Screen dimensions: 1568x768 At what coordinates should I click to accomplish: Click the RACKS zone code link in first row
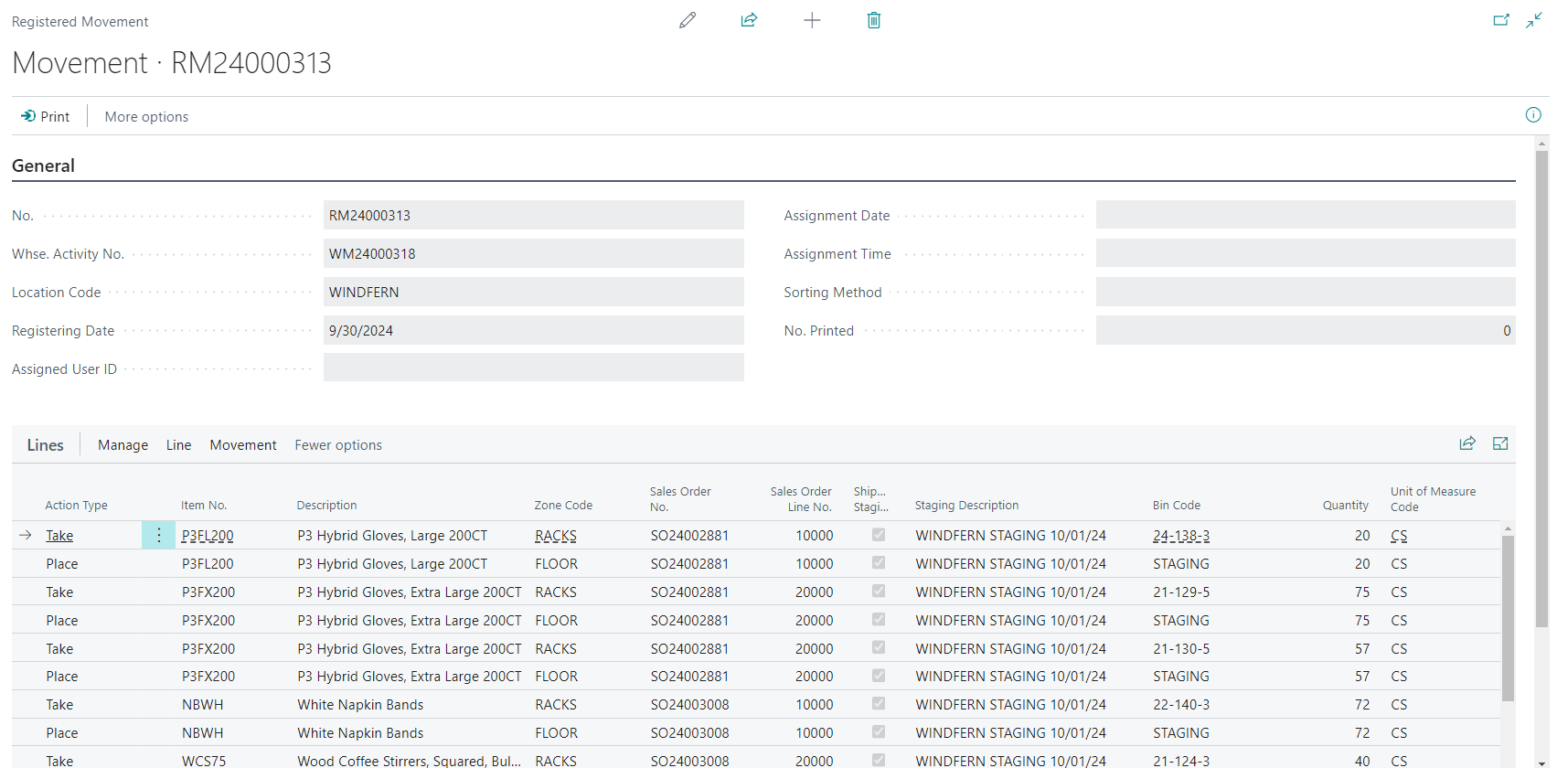[x=556, y=536]
